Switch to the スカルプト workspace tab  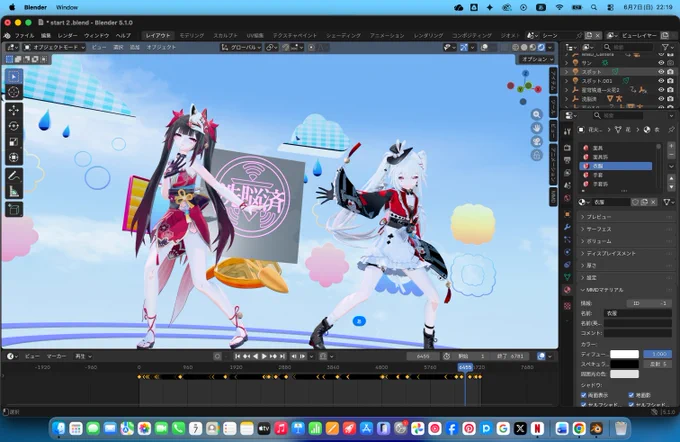[225, 36]
